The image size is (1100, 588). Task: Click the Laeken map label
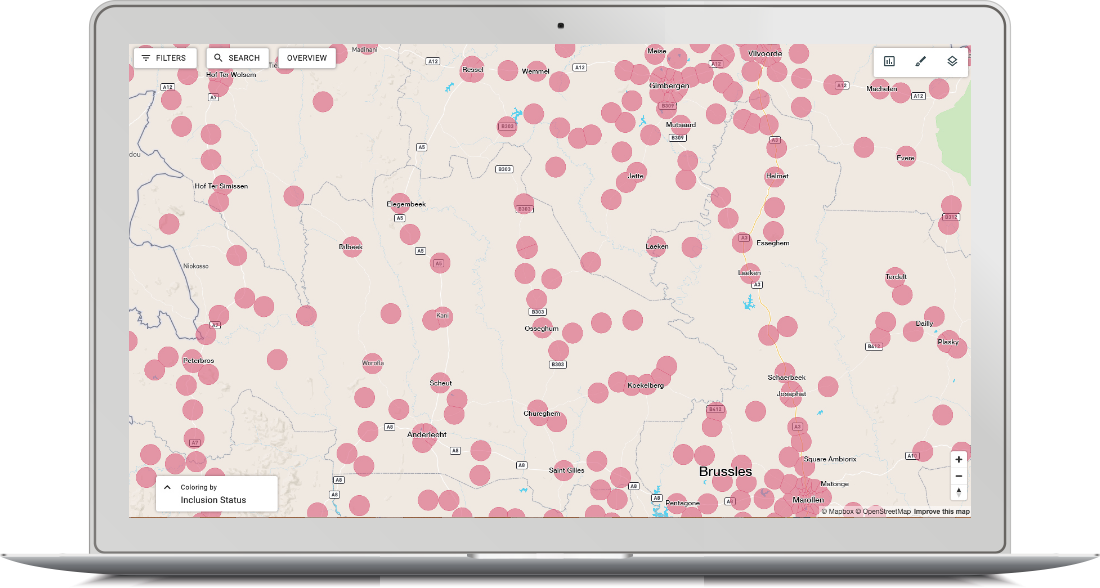pyautogui.click(x=657, y=246)
